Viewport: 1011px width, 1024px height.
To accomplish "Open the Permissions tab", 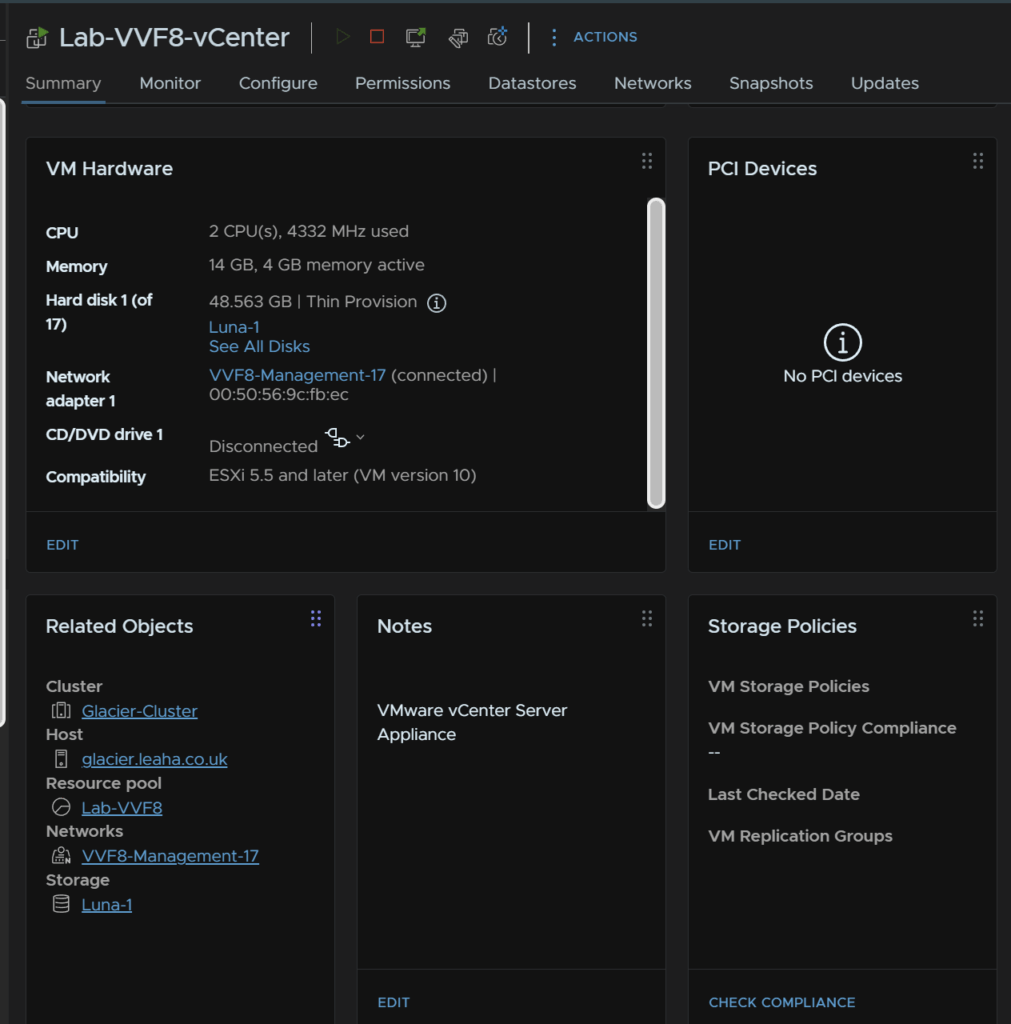I will pos(402,83).
